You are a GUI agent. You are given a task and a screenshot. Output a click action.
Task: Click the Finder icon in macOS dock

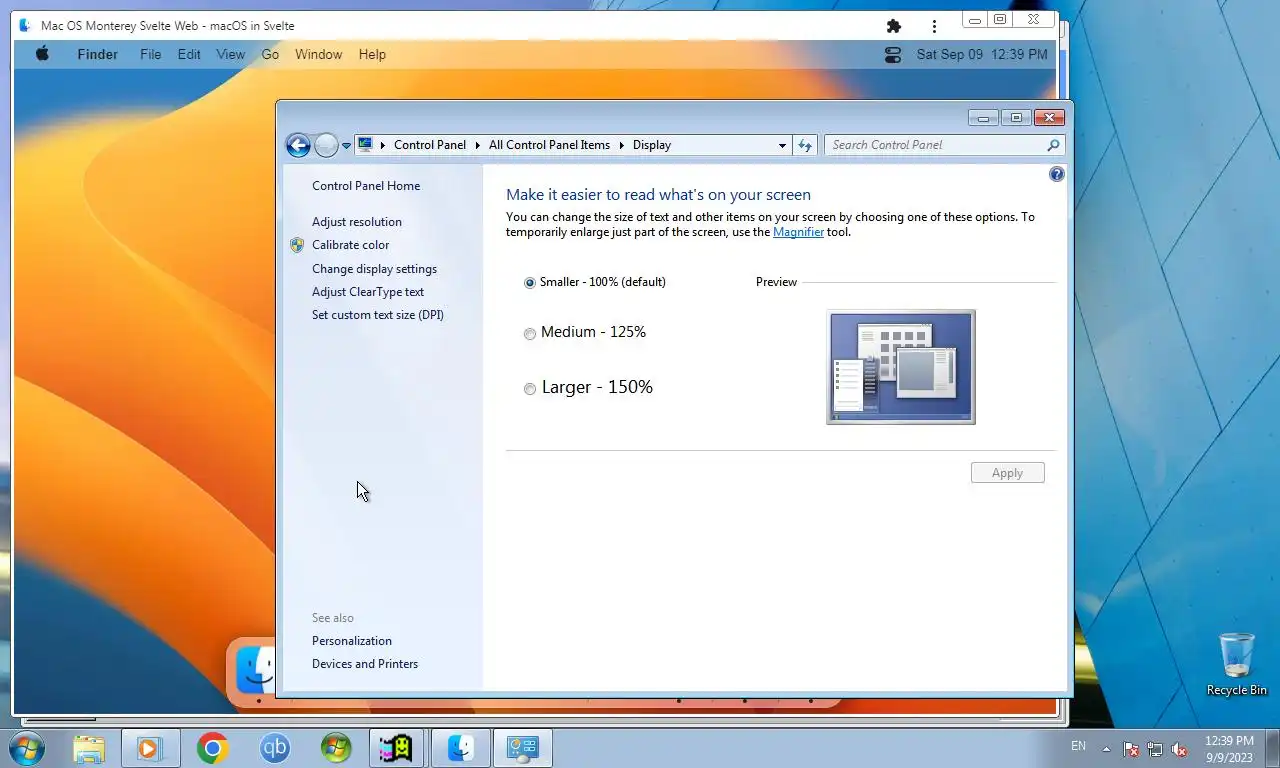coord(255,670)
